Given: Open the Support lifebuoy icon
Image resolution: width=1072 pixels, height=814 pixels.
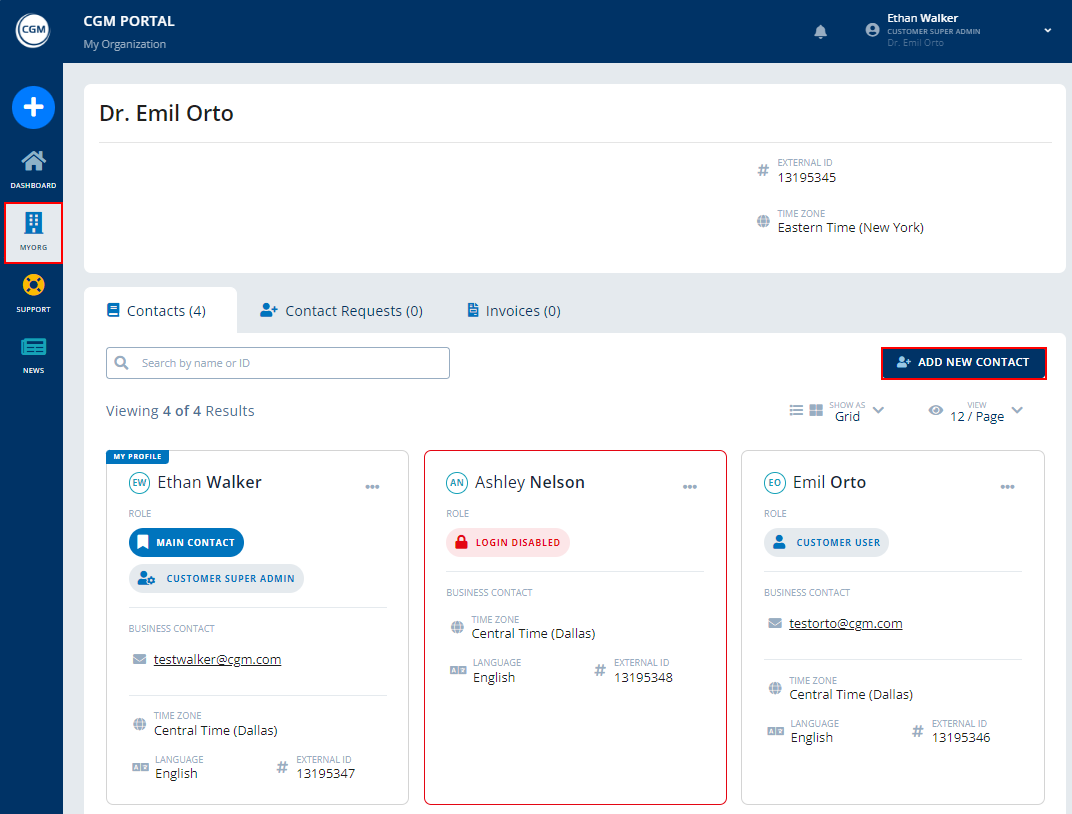Looking at the screenshot, I should pyautogui.click(x=33, y=286).
